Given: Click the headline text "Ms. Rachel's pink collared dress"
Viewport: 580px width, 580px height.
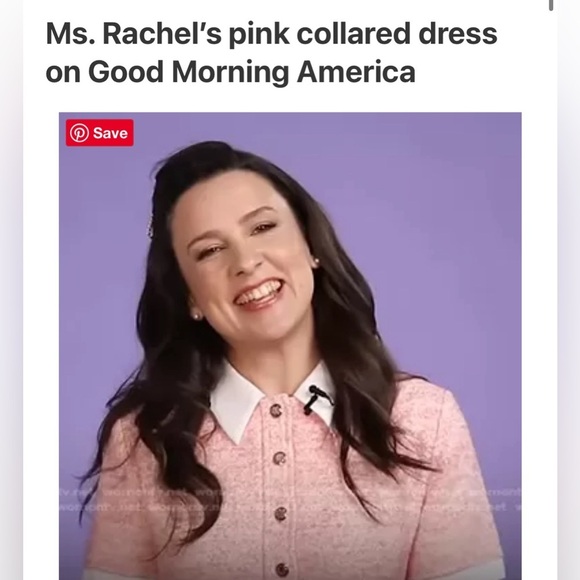Looking at the screenshot, I should pos(271,34).
